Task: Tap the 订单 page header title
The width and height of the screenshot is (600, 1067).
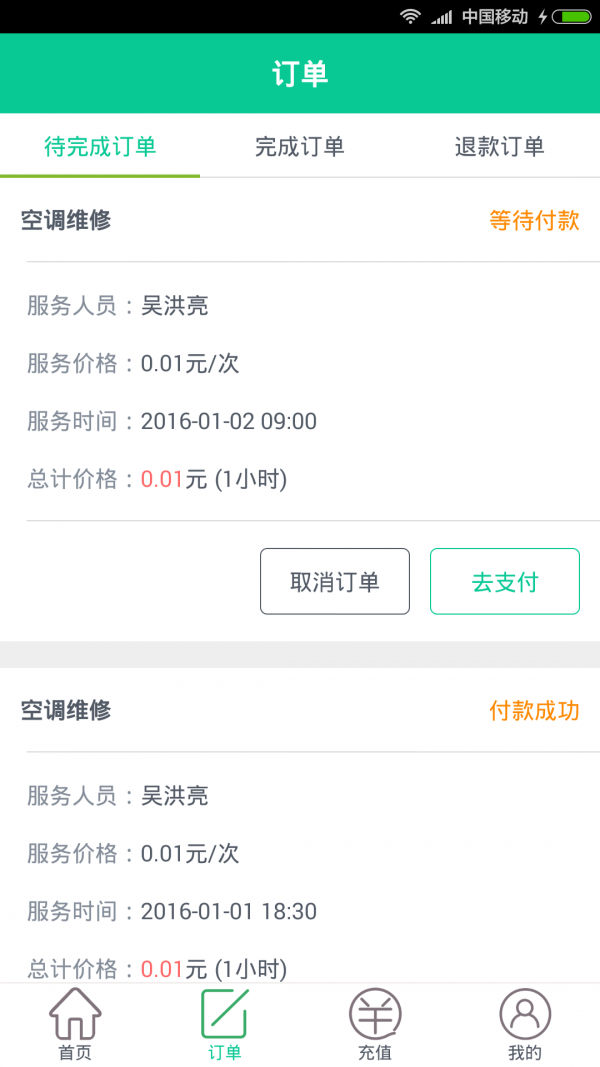Action: coord(300,74)
